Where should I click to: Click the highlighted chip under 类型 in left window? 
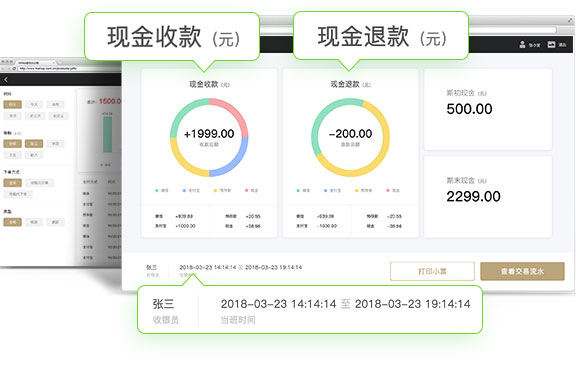click(12, 222)
